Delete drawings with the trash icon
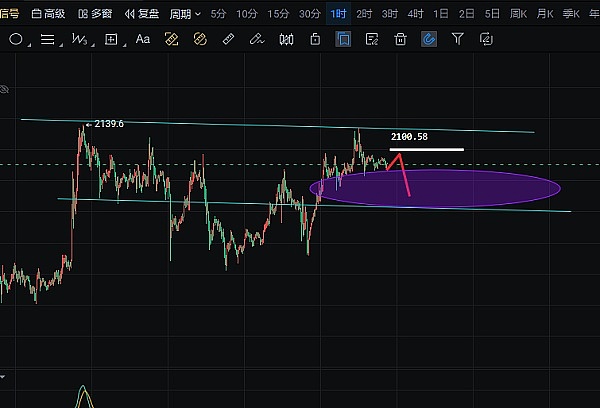 [x=400, y=39]
